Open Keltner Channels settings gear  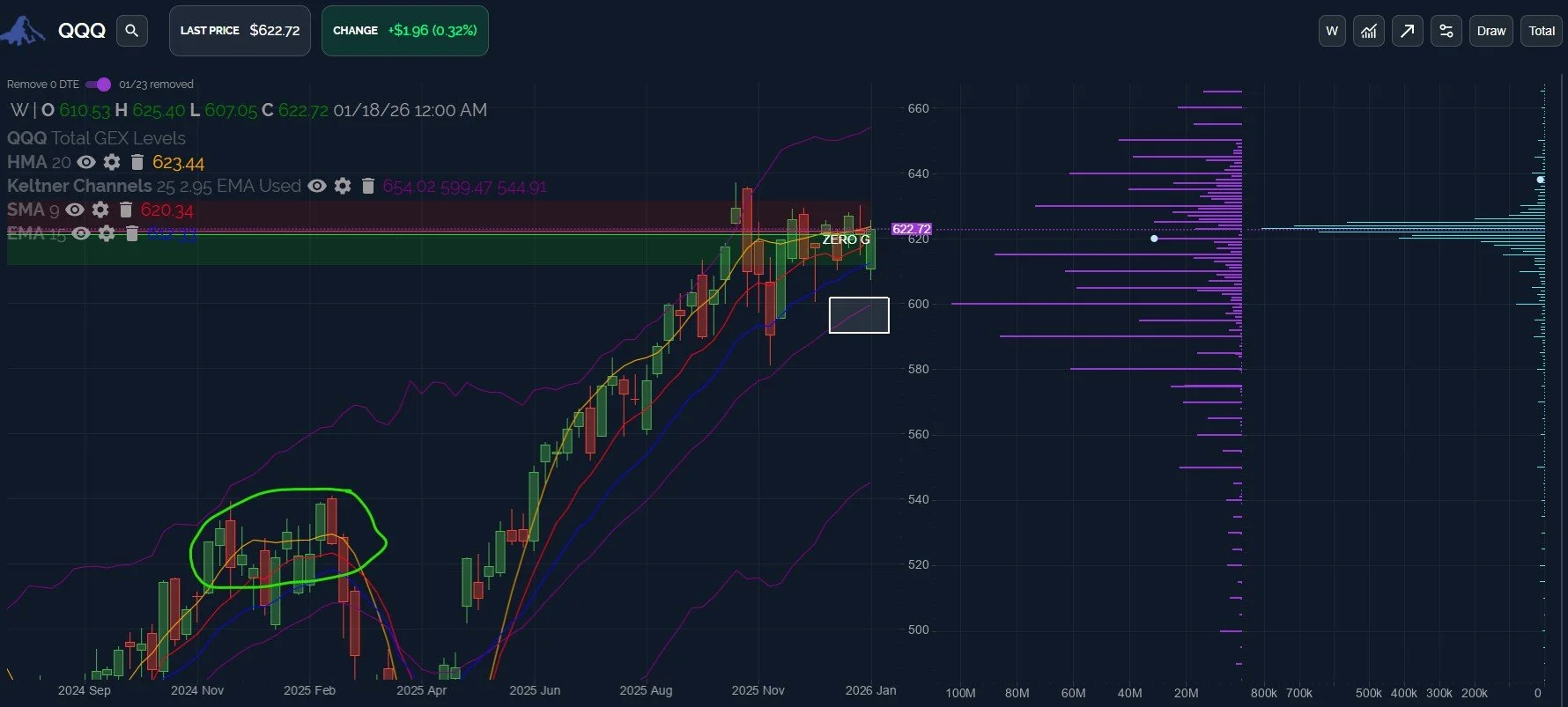click(343, 186)
